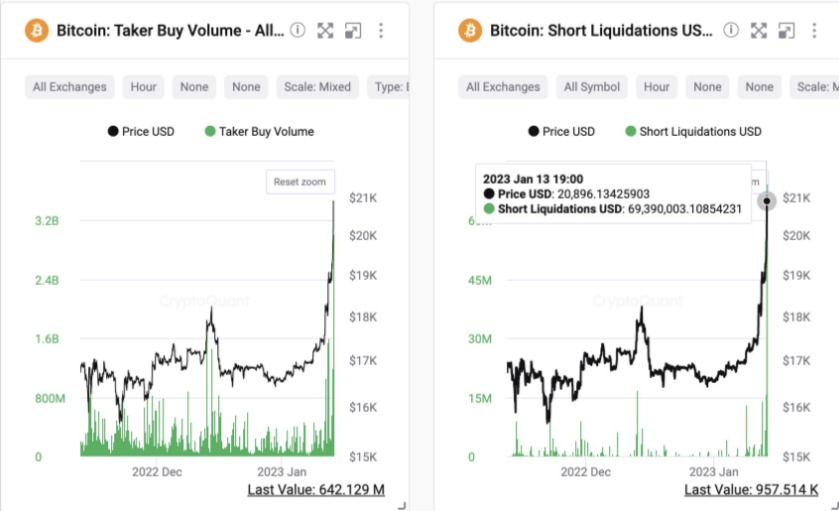Pop out the Taker Buy Volume chart
Screen dimensions: 839x511
pos(352,31)
